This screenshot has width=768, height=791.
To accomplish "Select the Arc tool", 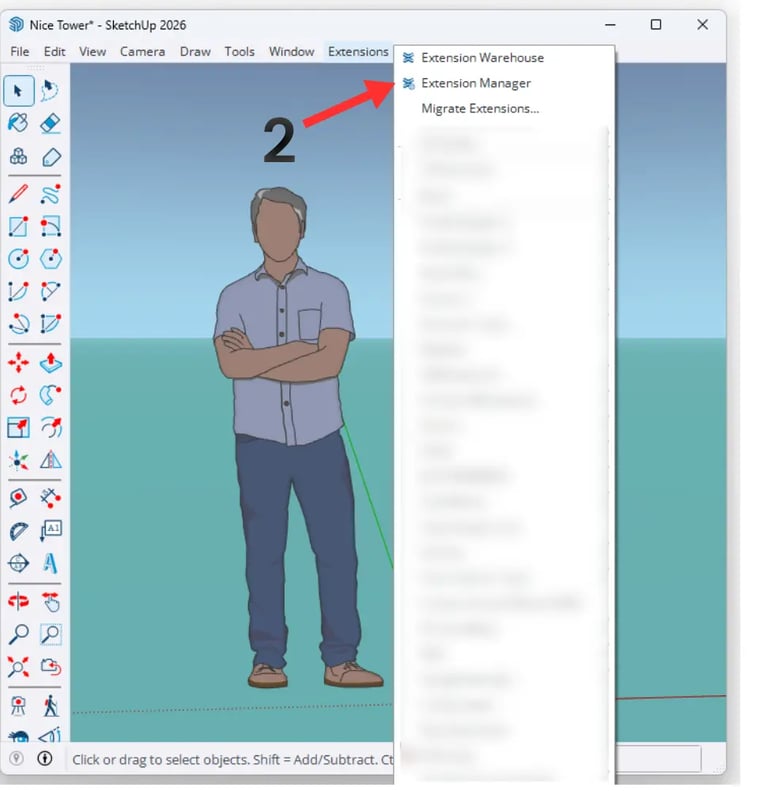I will coord(19,292).
